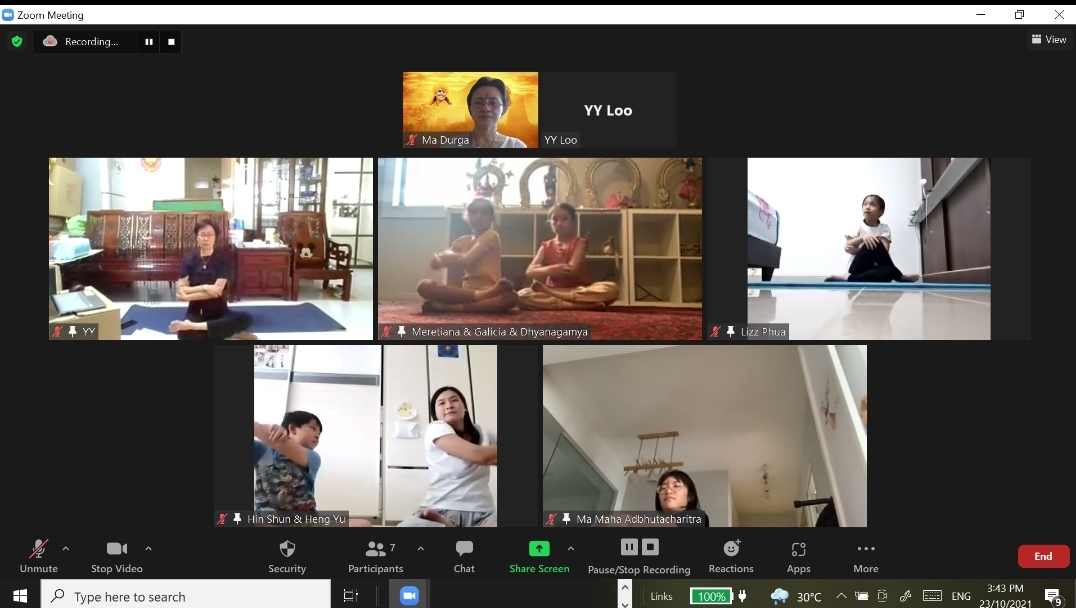Viewport: 1076px width, 608px height.
Task: Click the green encryption shield icon
Action: [16, 42]
